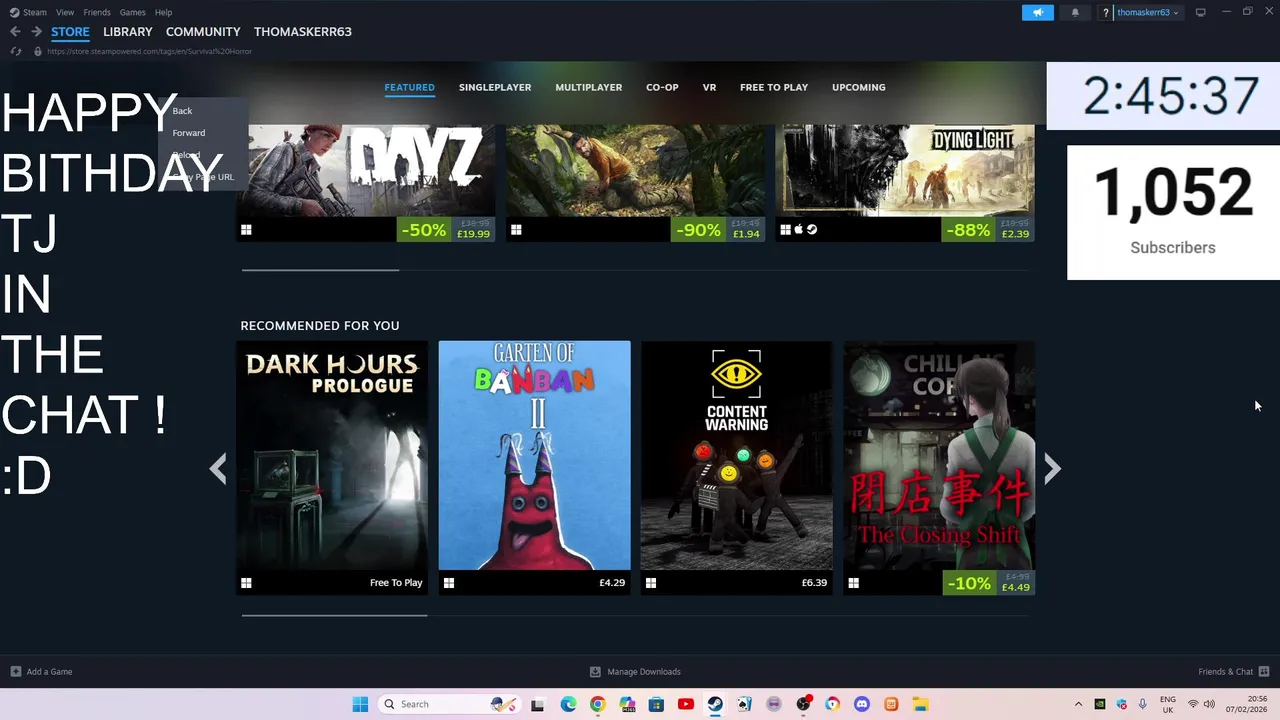Select the CO-OP category tab
This screenshot has height=720, width=1280.
coord(662,87)
